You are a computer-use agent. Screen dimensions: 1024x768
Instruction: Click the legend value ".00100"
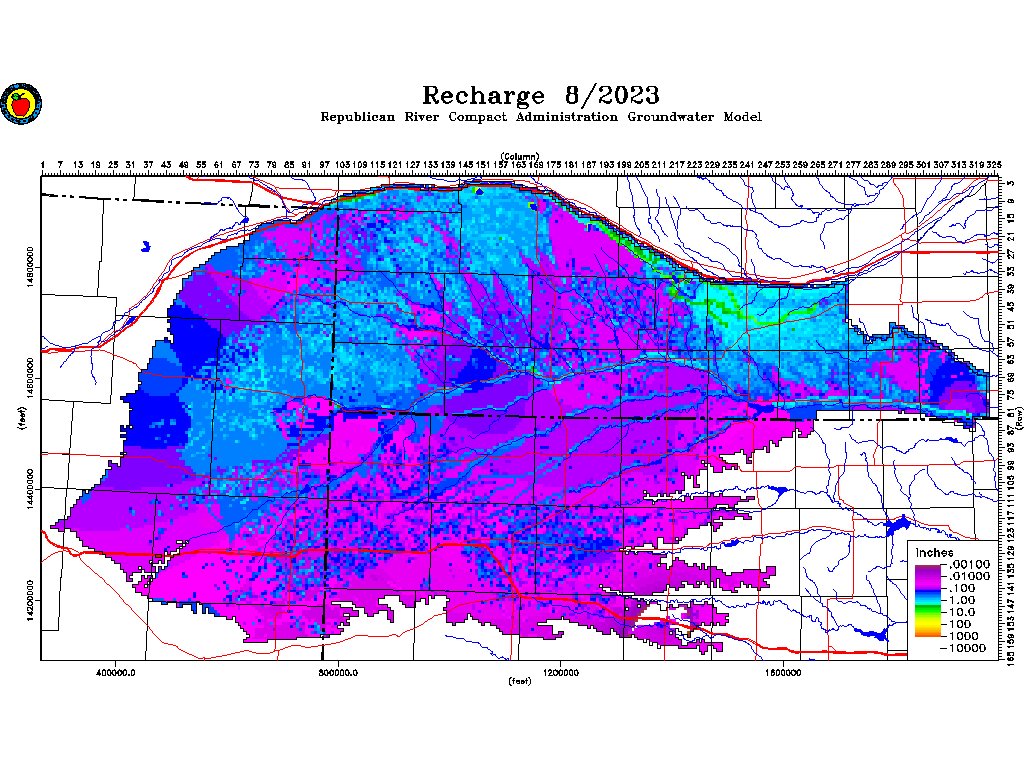[x=970, y=564]
